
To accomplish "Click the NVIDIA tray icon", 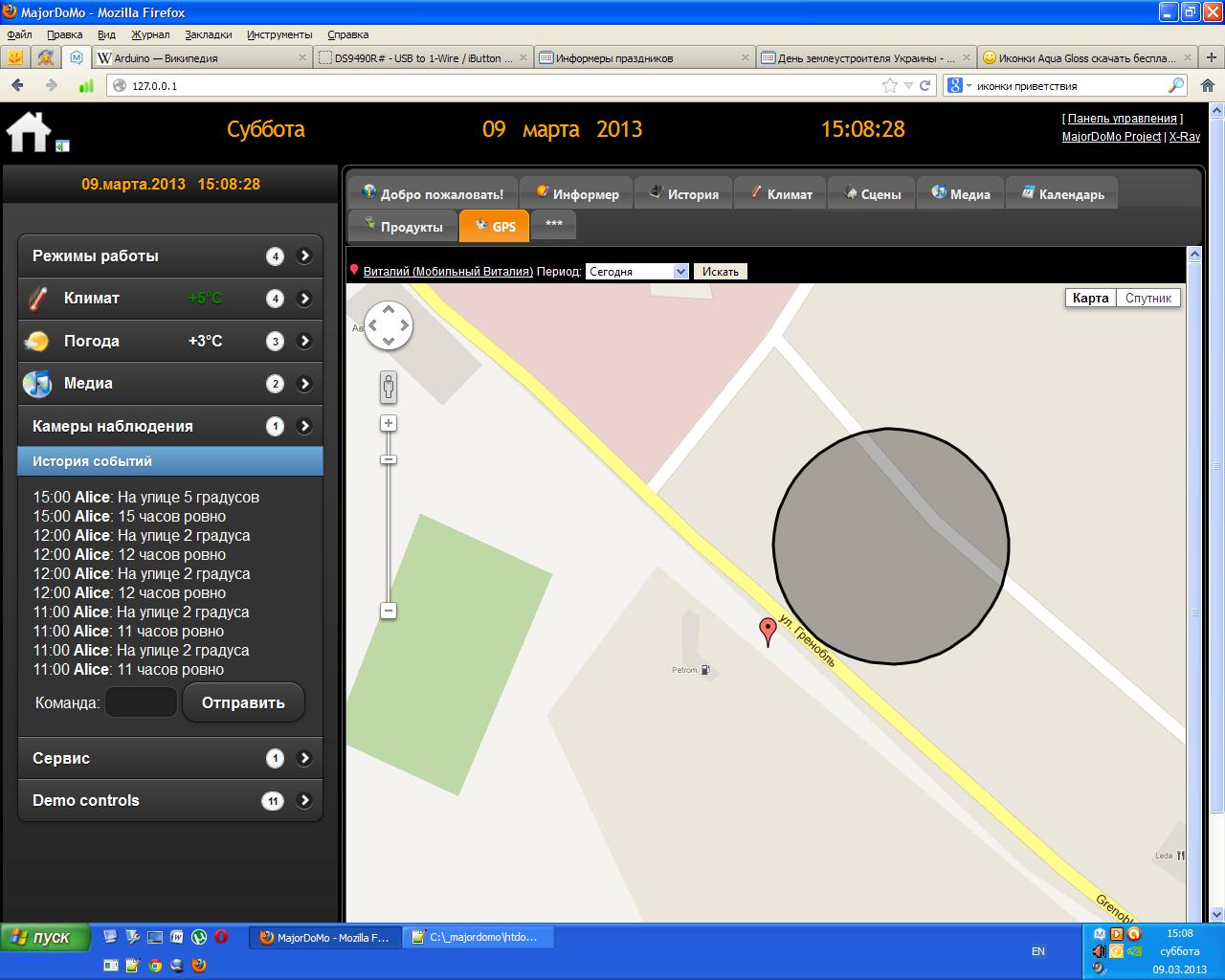I will pyautogui.click(x=1134, y=951).
